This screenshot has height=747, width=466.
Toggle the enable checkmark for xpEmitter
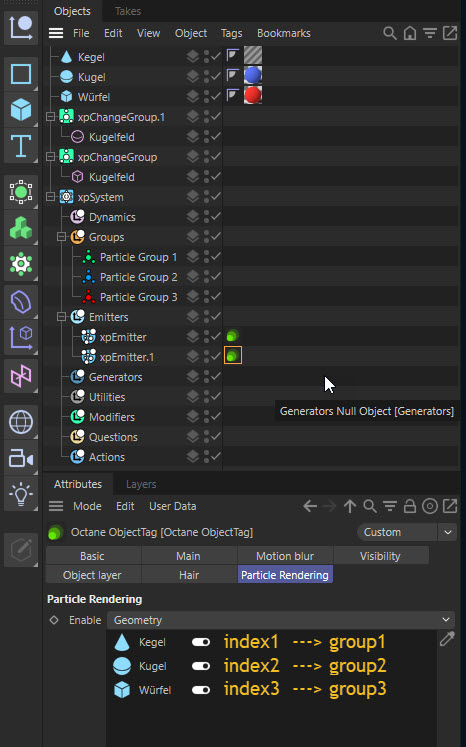point(216,336)
